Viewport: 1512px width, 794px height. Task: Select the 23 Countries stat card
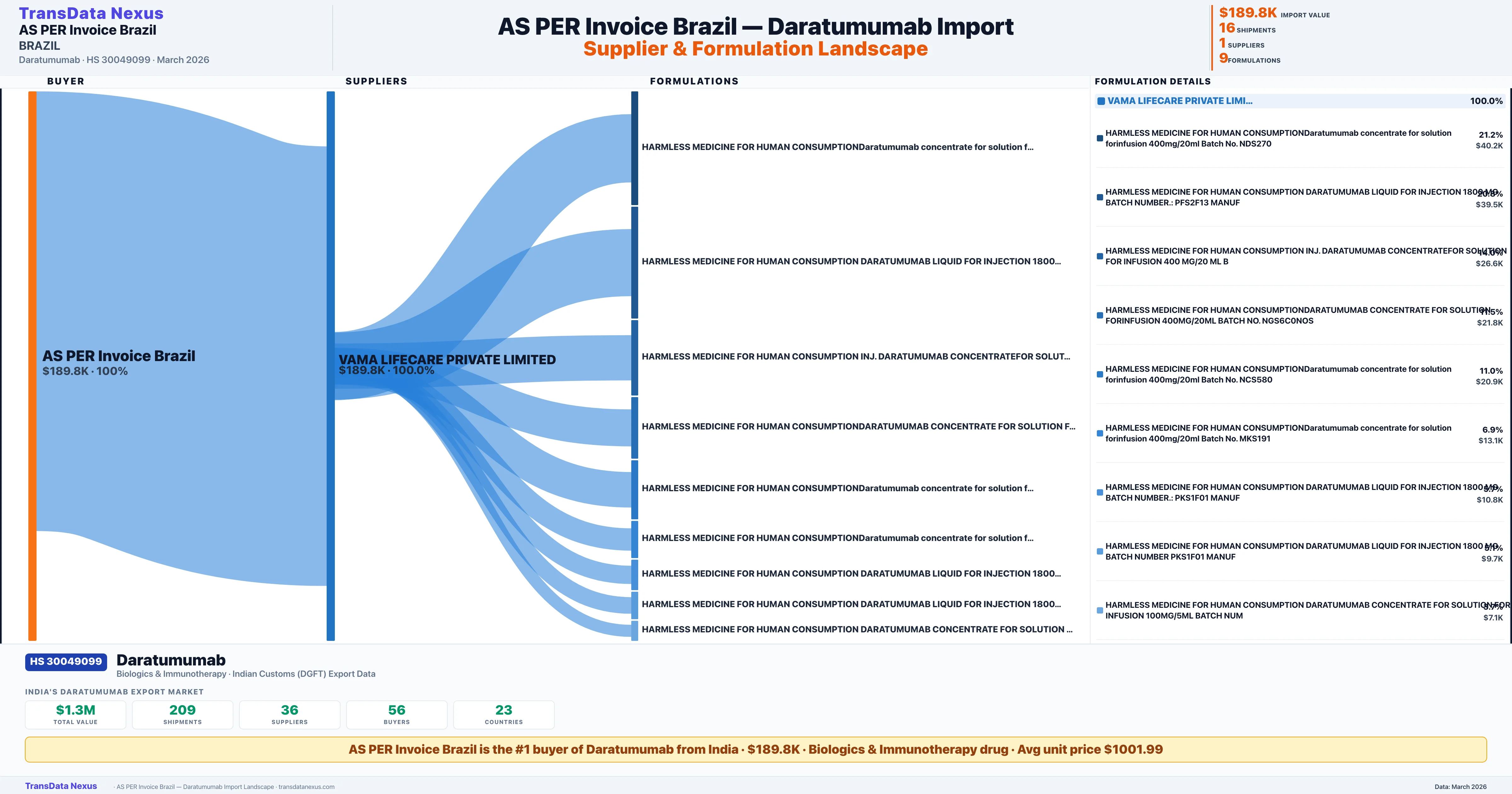(504, 714)
